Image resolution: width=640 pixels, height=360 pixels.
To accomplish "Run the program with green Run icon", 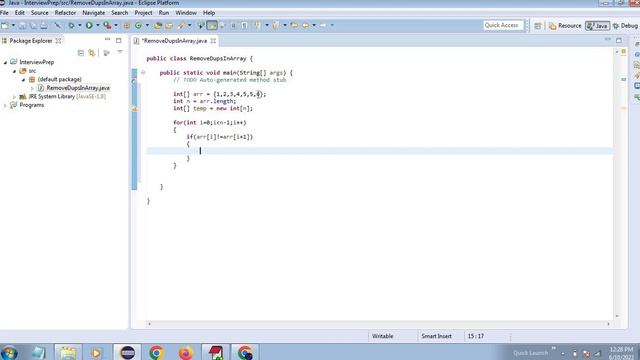I will pyautogui.click(x=89, y=25).
